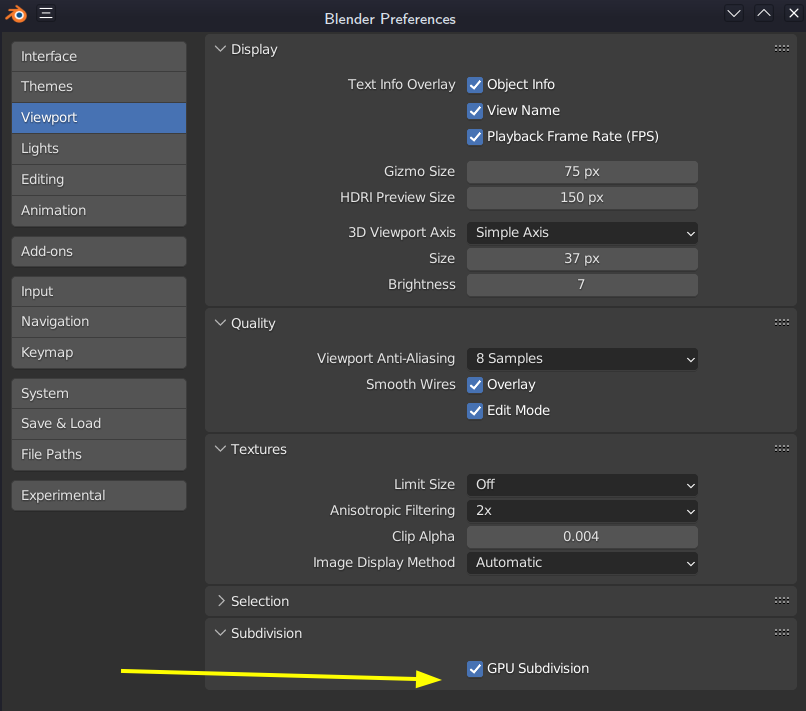The height and width of the screenshot is (711, 806).
Task: Collapse the Quality panel
Action: [221, 323]
